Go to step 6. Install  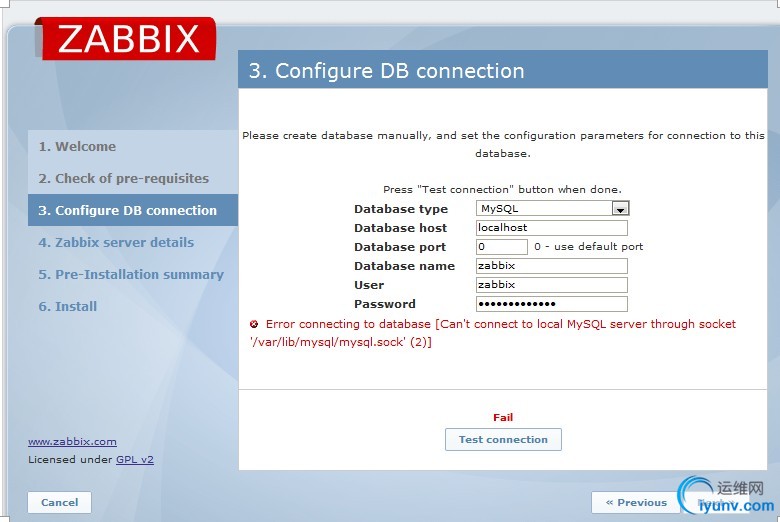68,306
